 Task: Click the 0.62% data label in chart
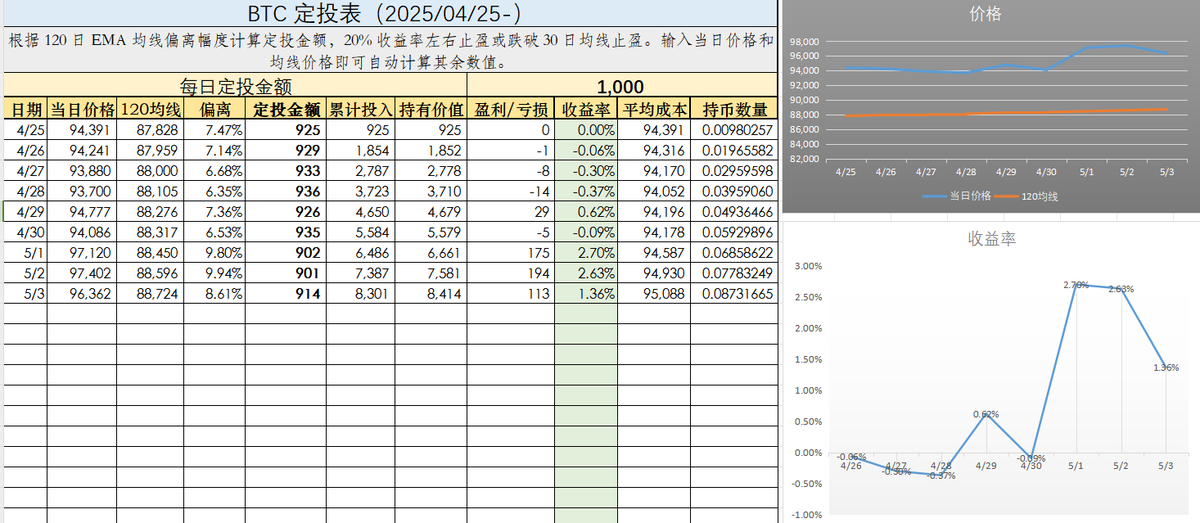[986, 413]
